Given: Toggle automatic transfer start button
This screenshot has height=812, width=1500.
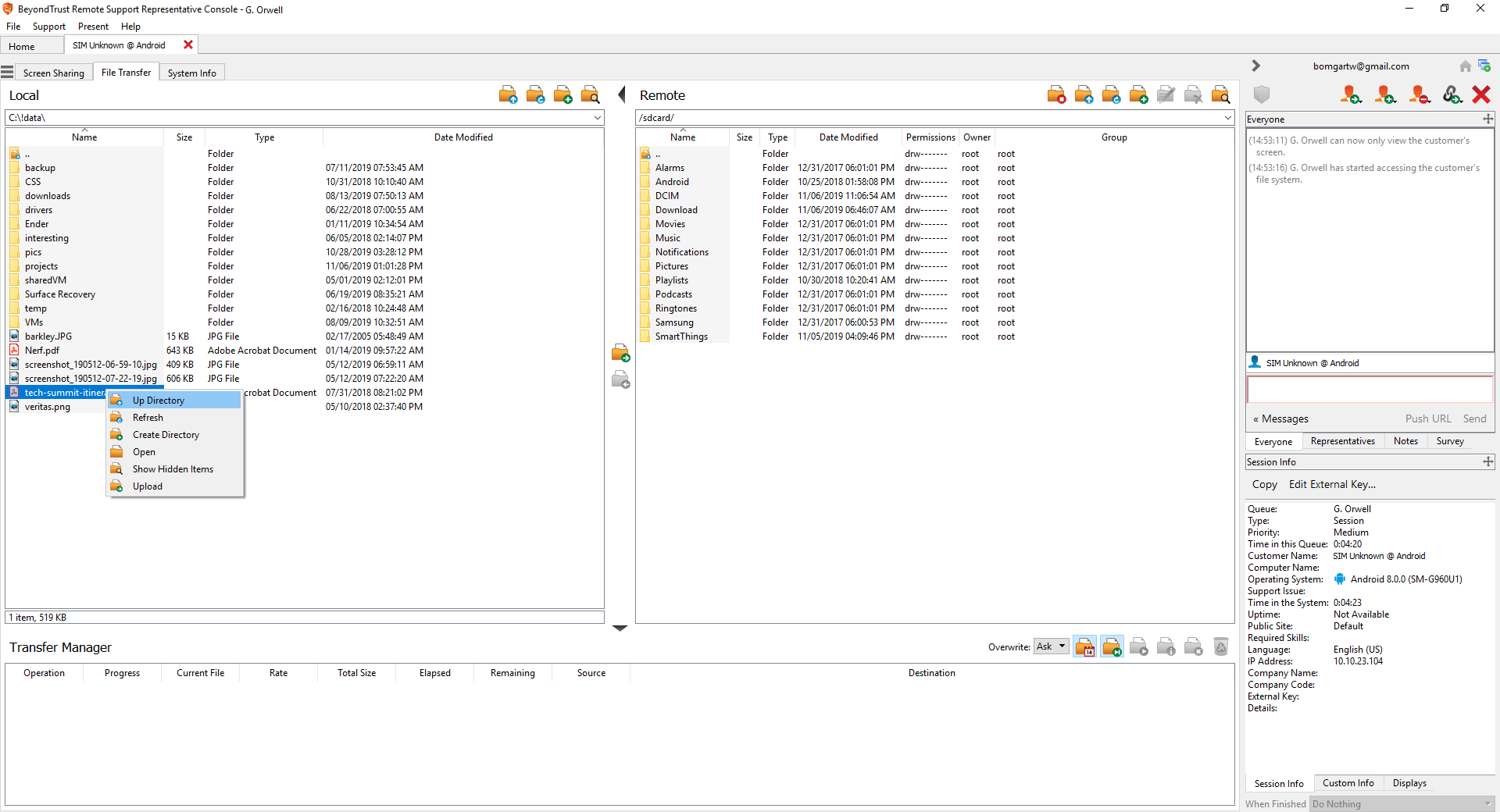Looking at the screenshot, I should tap(1112, 646).
